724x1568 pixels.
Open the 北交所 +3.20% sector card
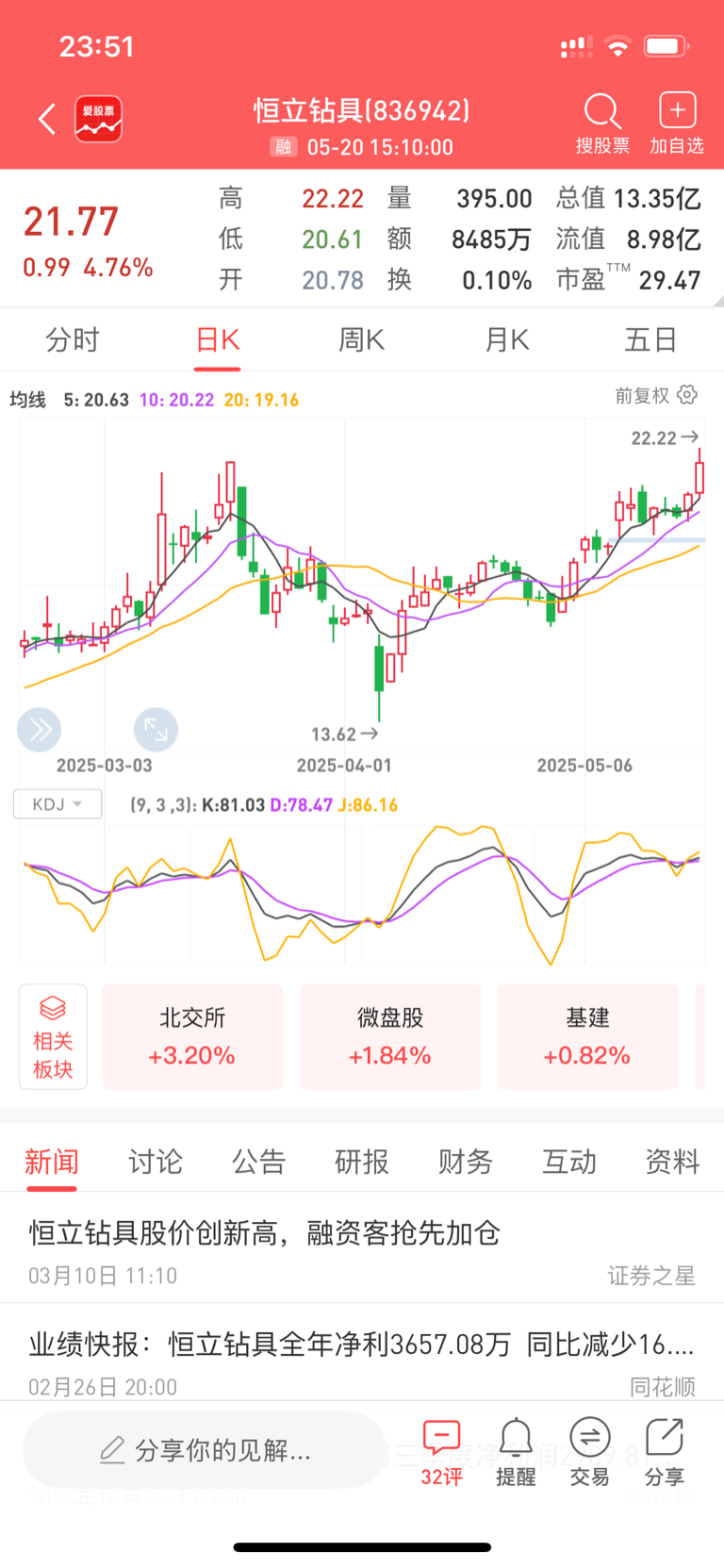point(192,1037)
